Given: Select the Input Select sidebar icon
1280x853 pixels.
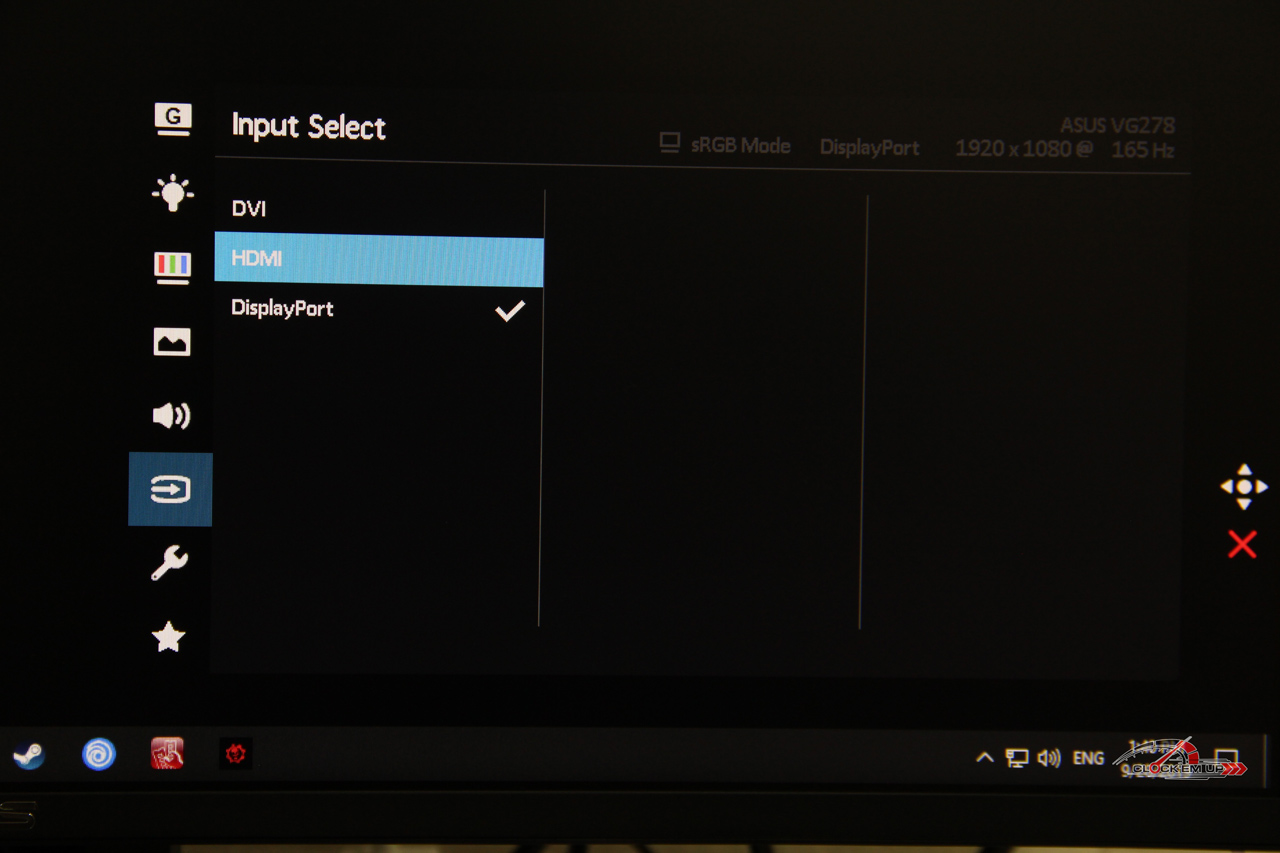Looking at the screenshot, I should tap(170, 489).
